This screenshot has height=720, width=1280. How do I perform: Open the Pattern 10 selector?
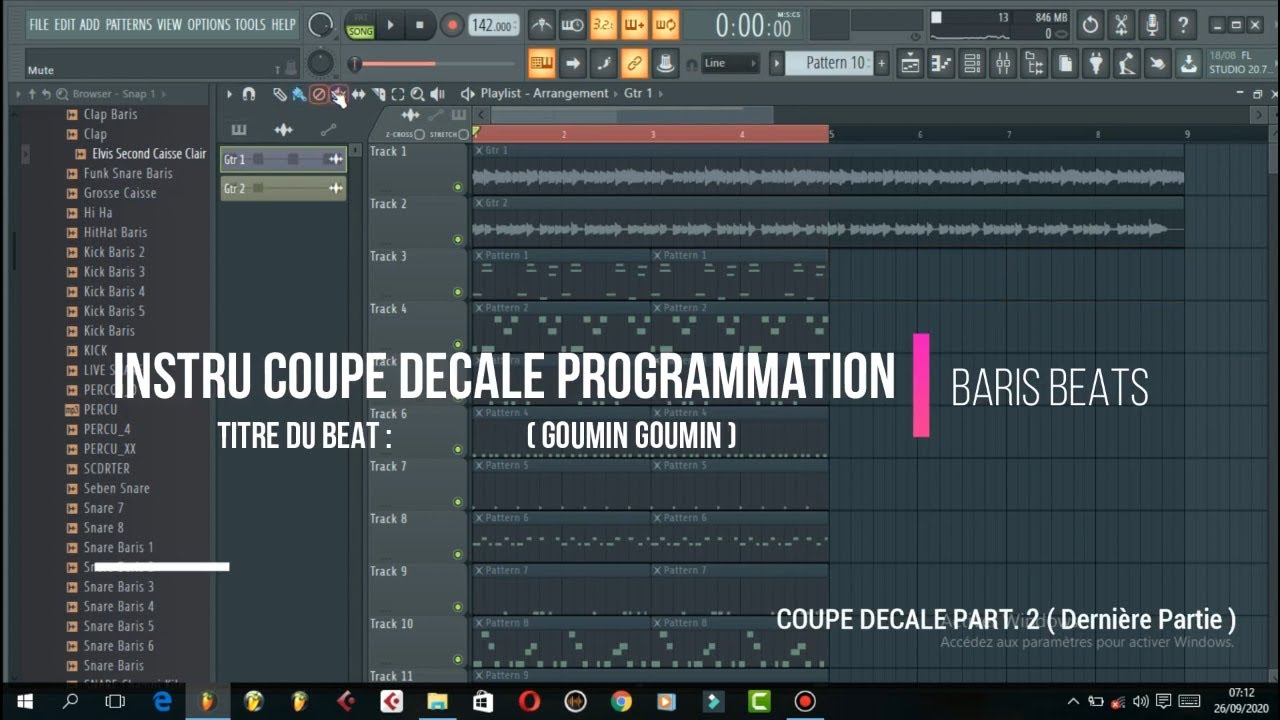[829, 63]
